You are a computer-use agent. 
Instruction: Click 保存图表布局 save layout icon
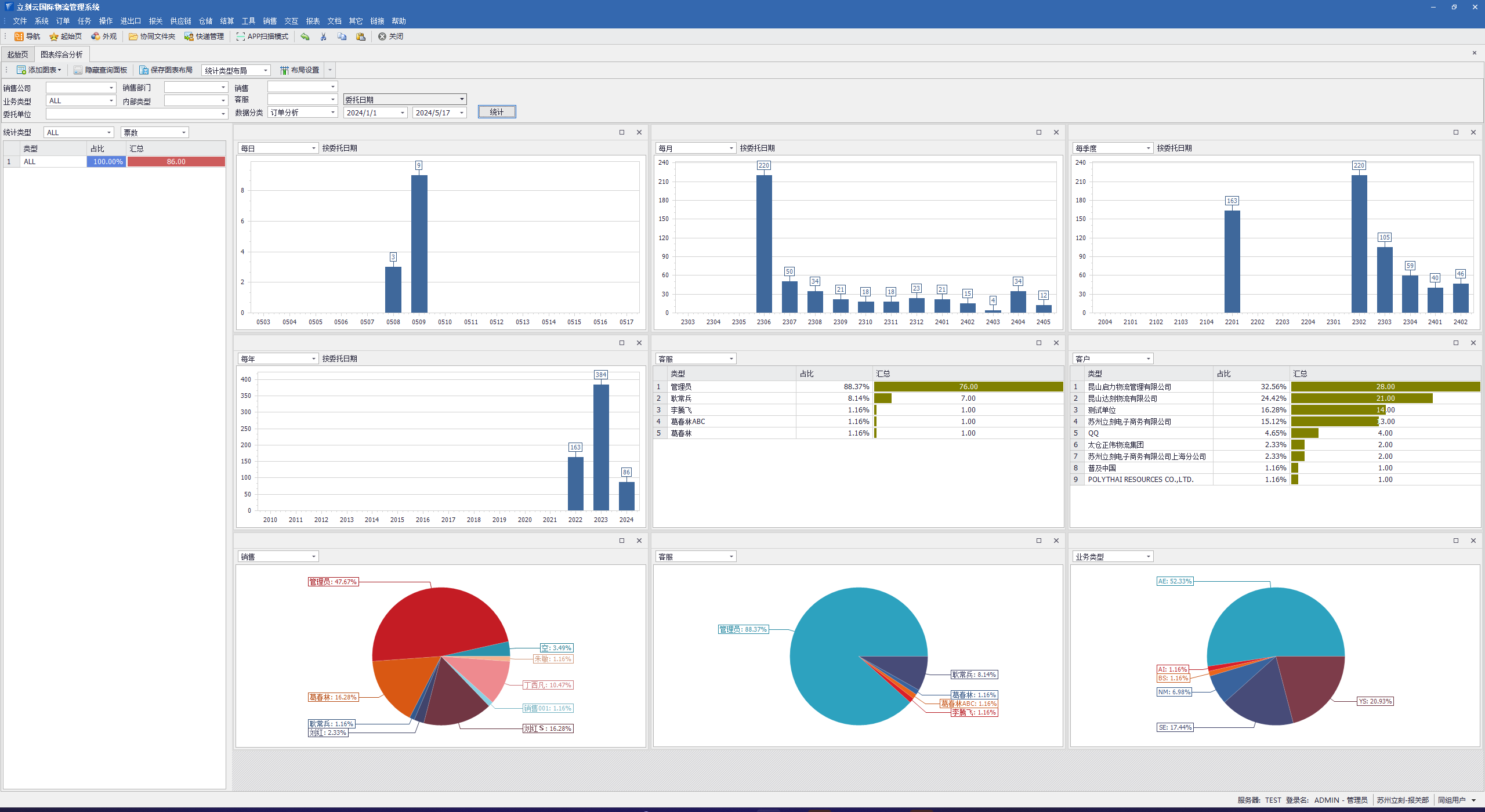pyautogui.click(x=144, y=70)
